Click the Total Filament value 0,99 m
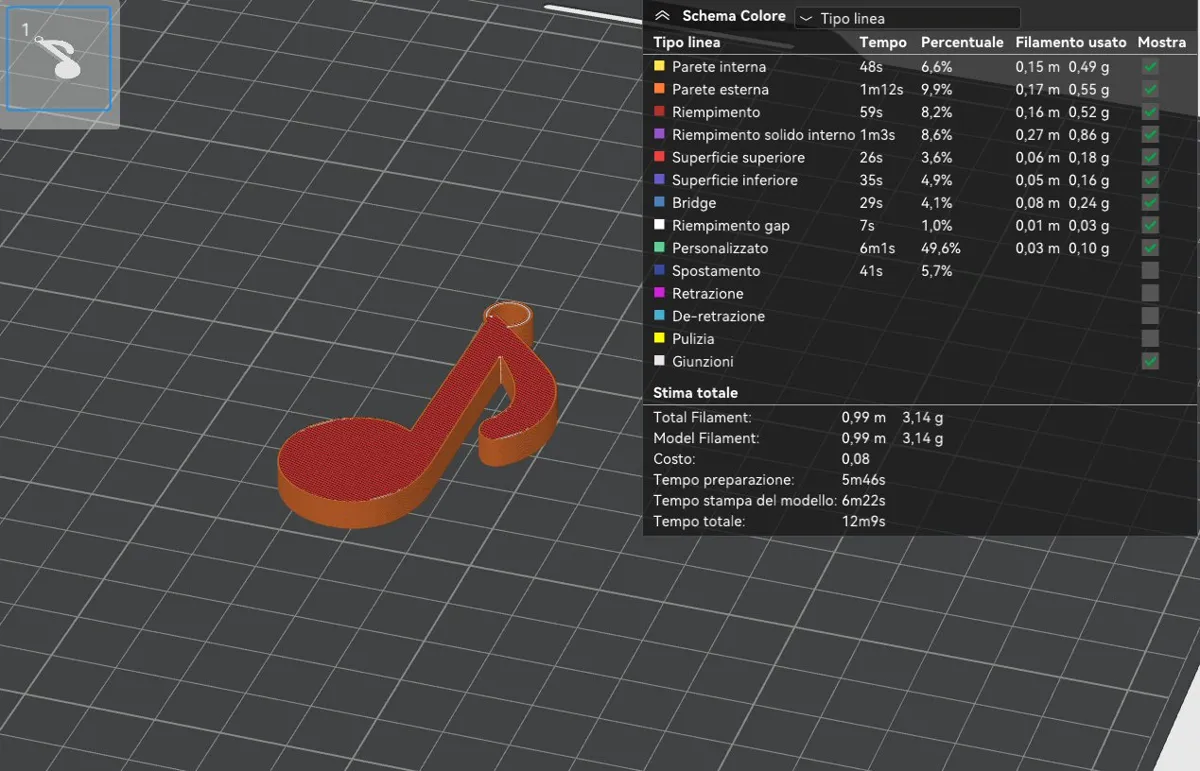 pos(864,417)
